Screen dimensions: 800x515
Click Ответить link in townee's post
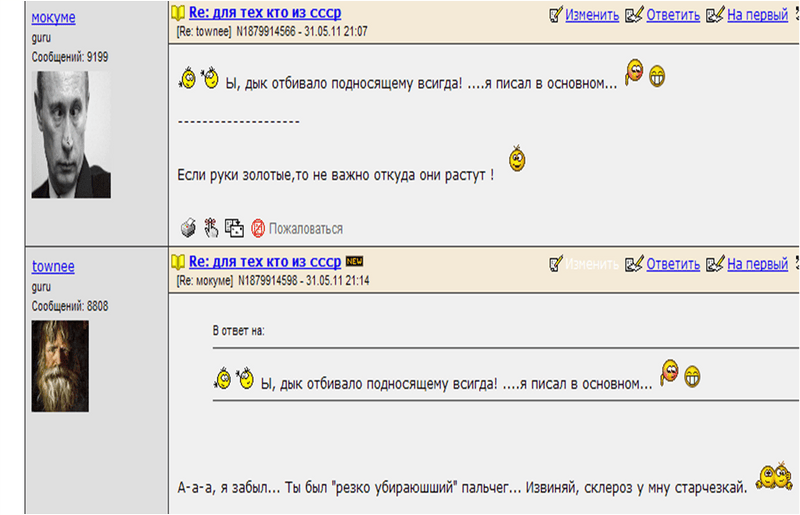coord(673,264)
